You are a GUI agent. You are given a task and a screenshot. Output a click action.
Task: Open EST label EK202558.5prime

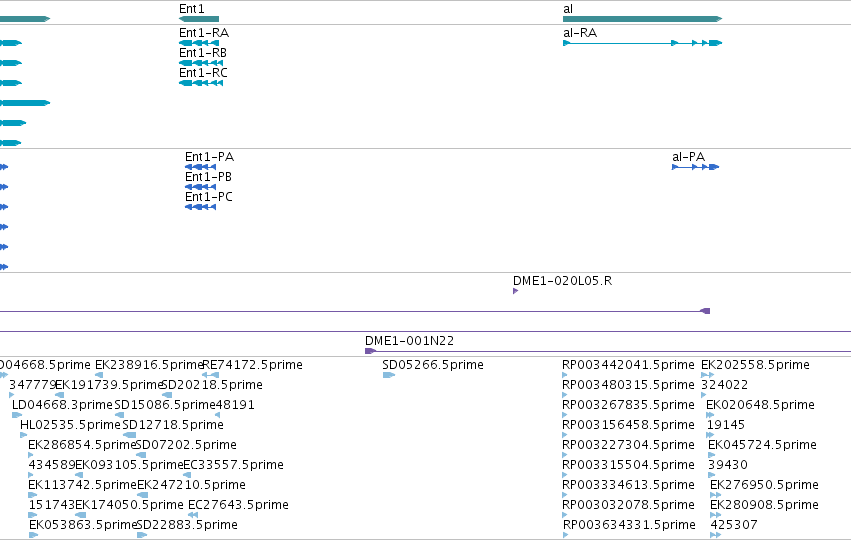tap(755, 365)
